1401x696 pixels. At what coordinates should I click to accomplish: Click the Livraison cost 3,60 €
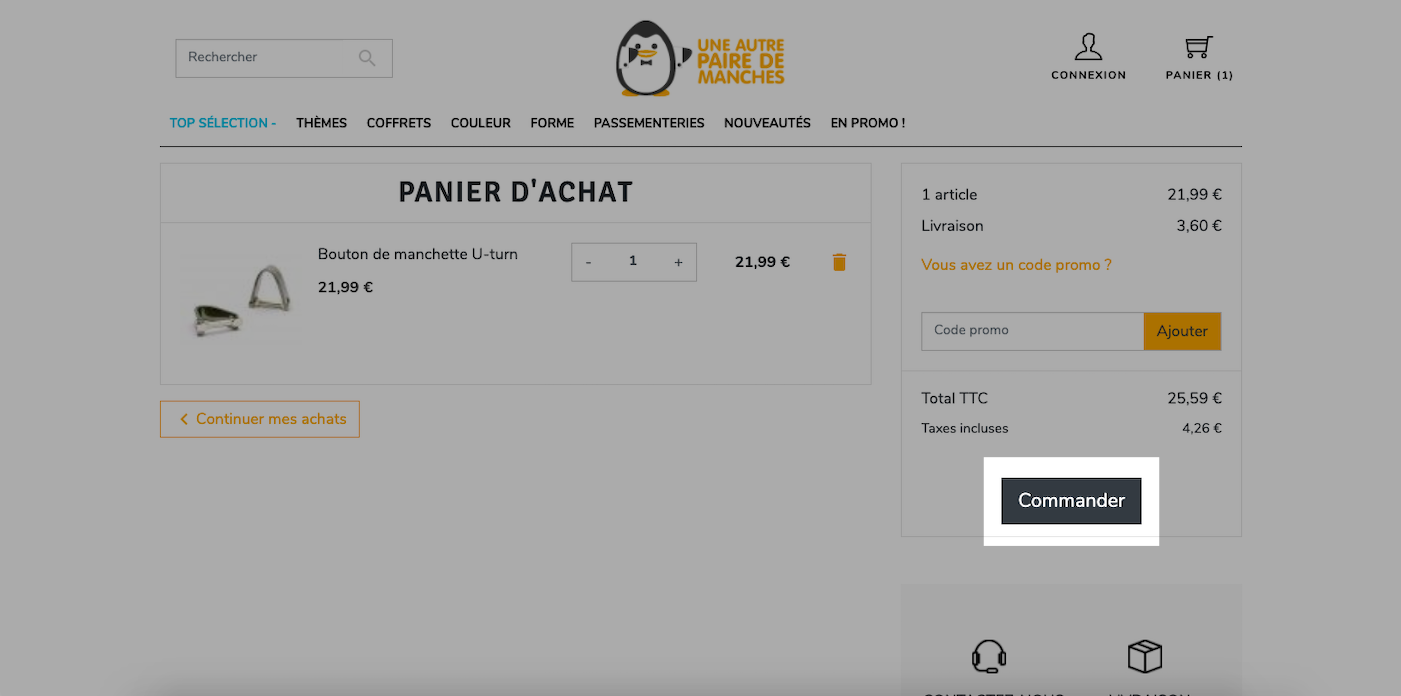[x=1199, y=226]
